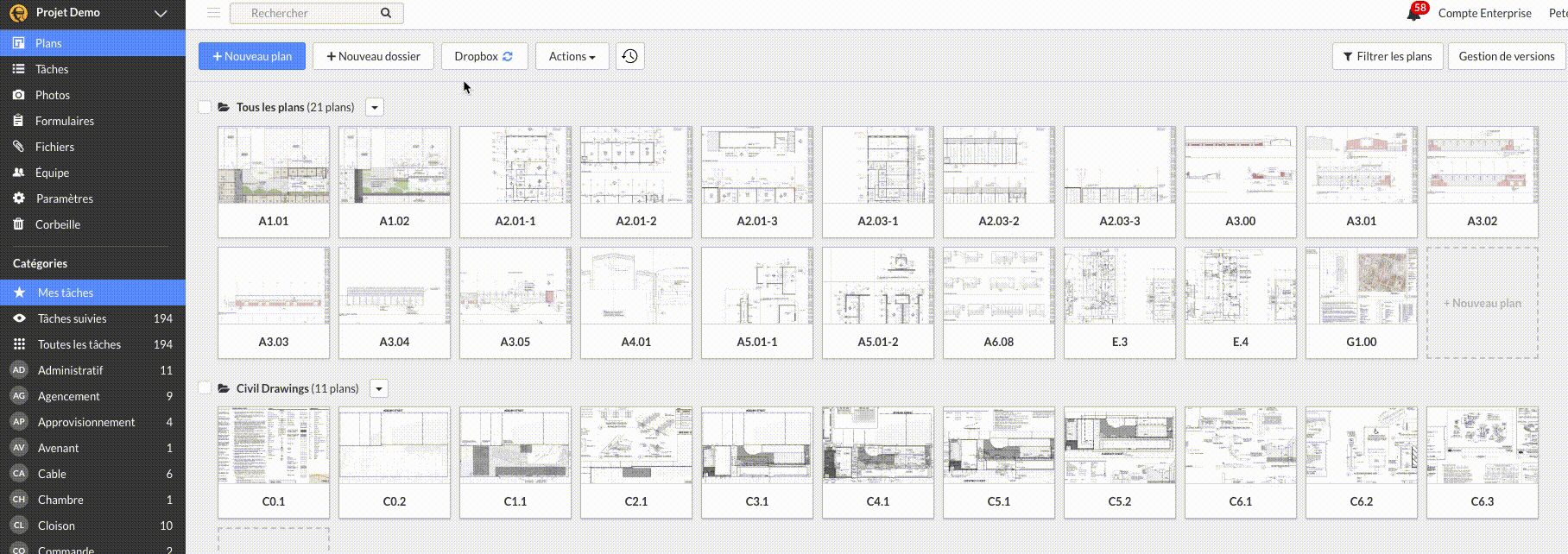Open Paramètres settings in sidebar

click(x=64, y=198)
